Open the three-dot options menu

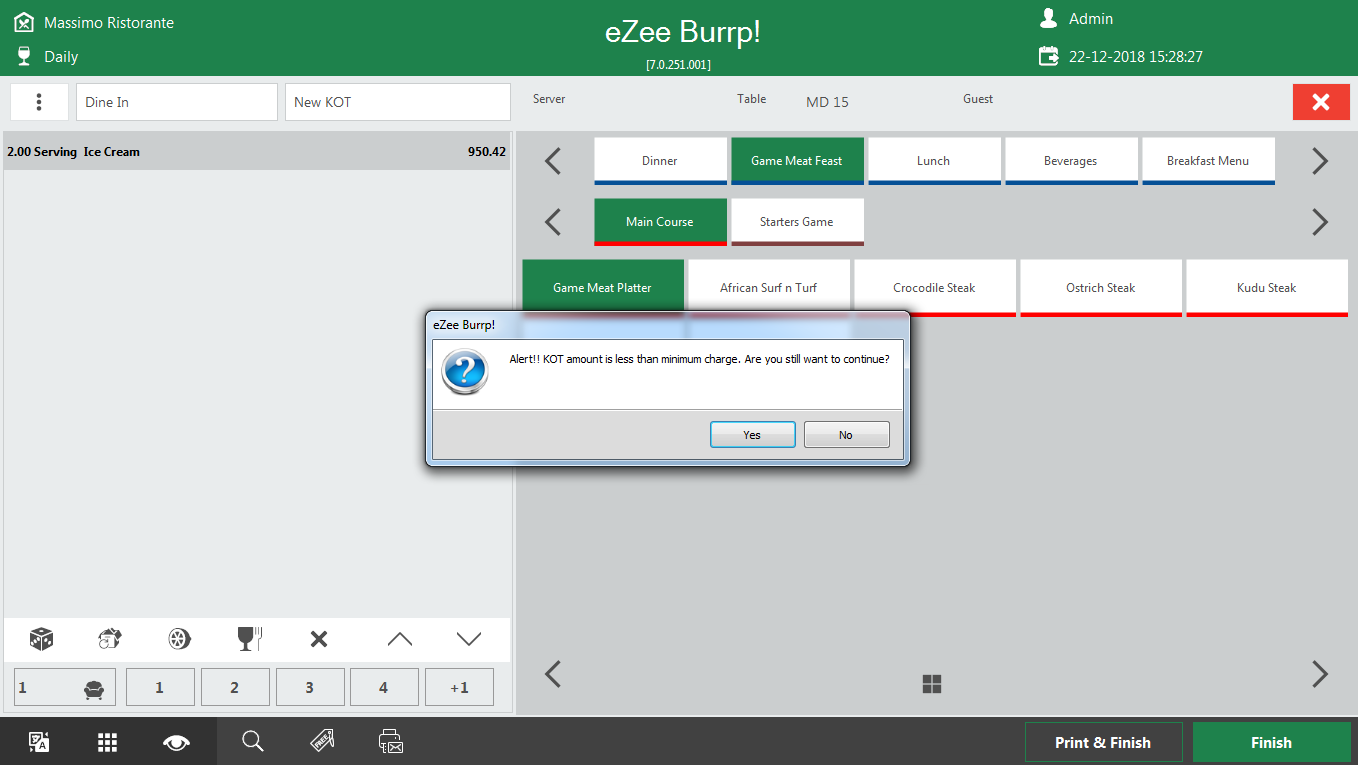[39, 102]
